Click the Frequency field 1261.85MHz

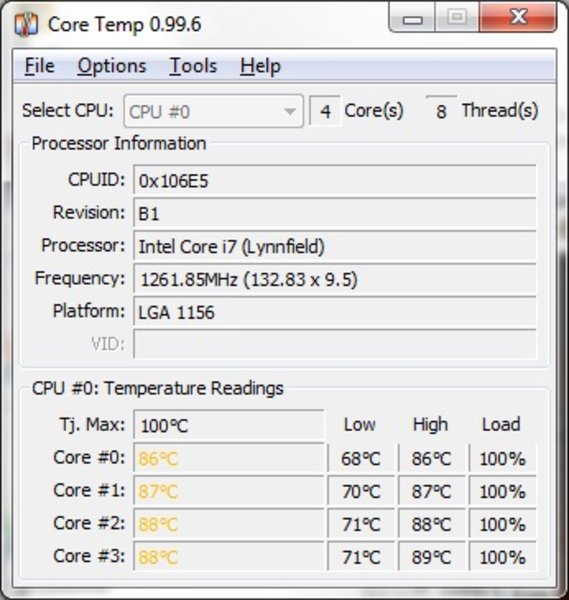tap(335, 279)
